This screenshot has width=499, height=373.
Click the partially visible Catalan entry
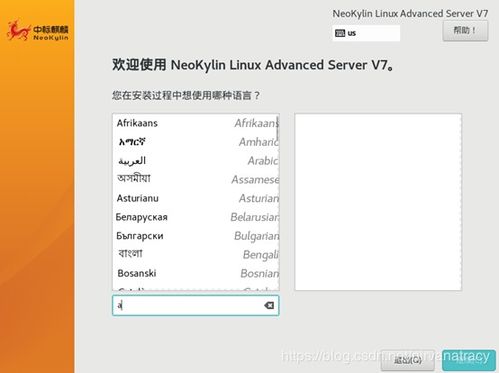pos(196,288)
